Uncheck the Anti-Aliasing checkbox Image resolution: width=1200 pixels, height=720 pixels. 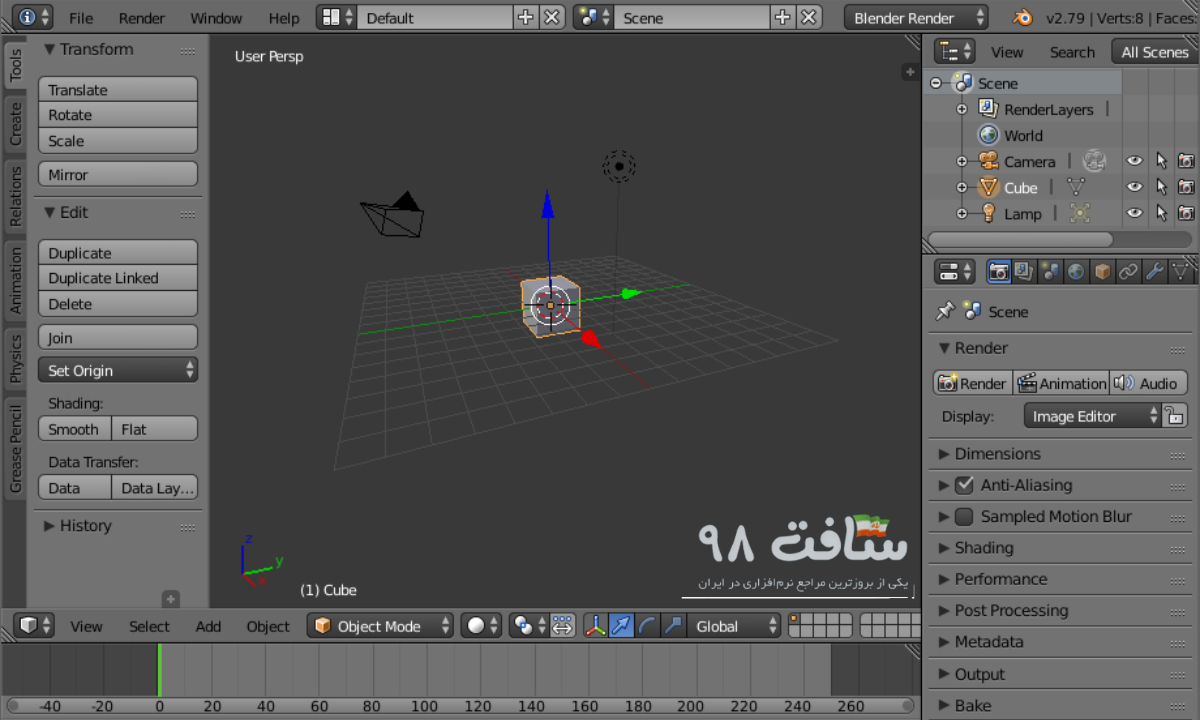(x=963, y=485)
